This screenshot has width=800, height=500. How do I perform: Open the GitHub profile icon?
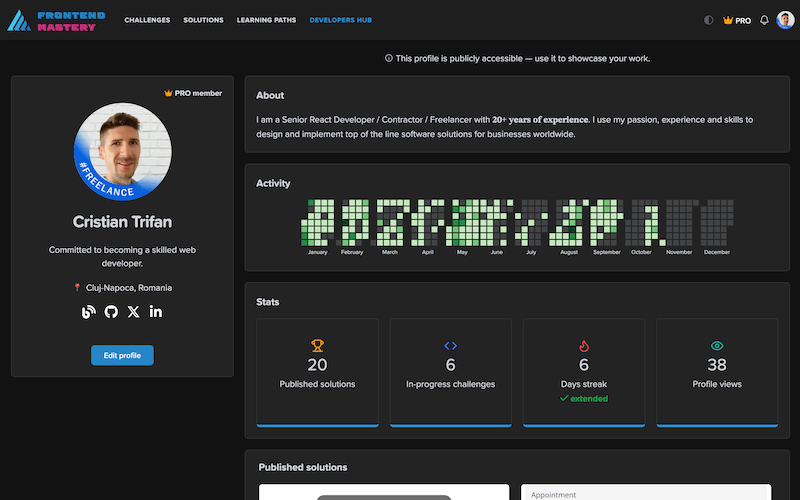point(111,312)
